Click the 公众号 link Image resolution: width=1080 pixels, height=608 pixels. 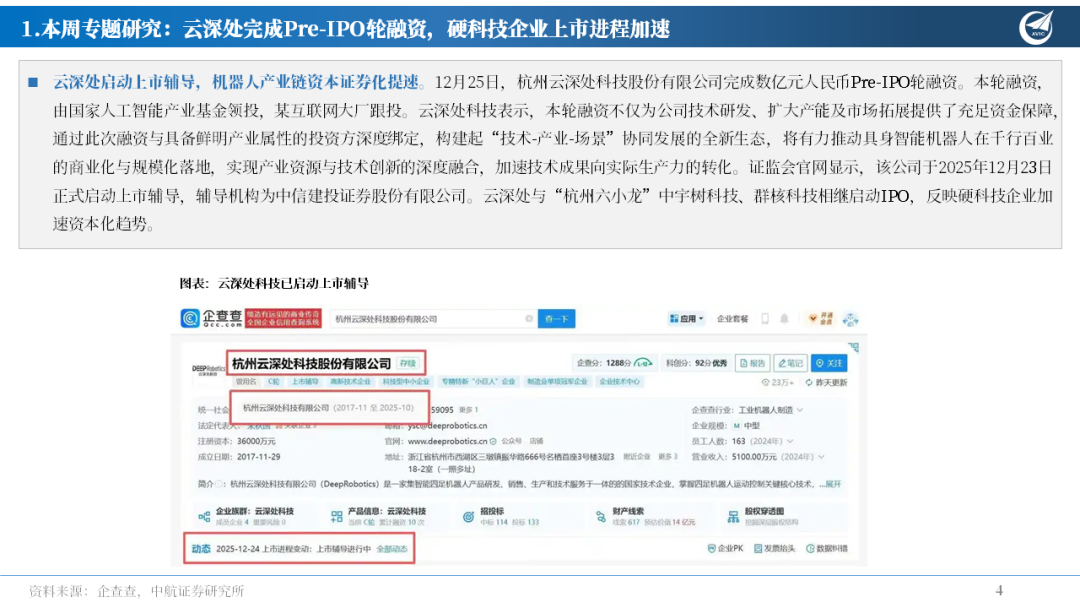pos(511,441)
